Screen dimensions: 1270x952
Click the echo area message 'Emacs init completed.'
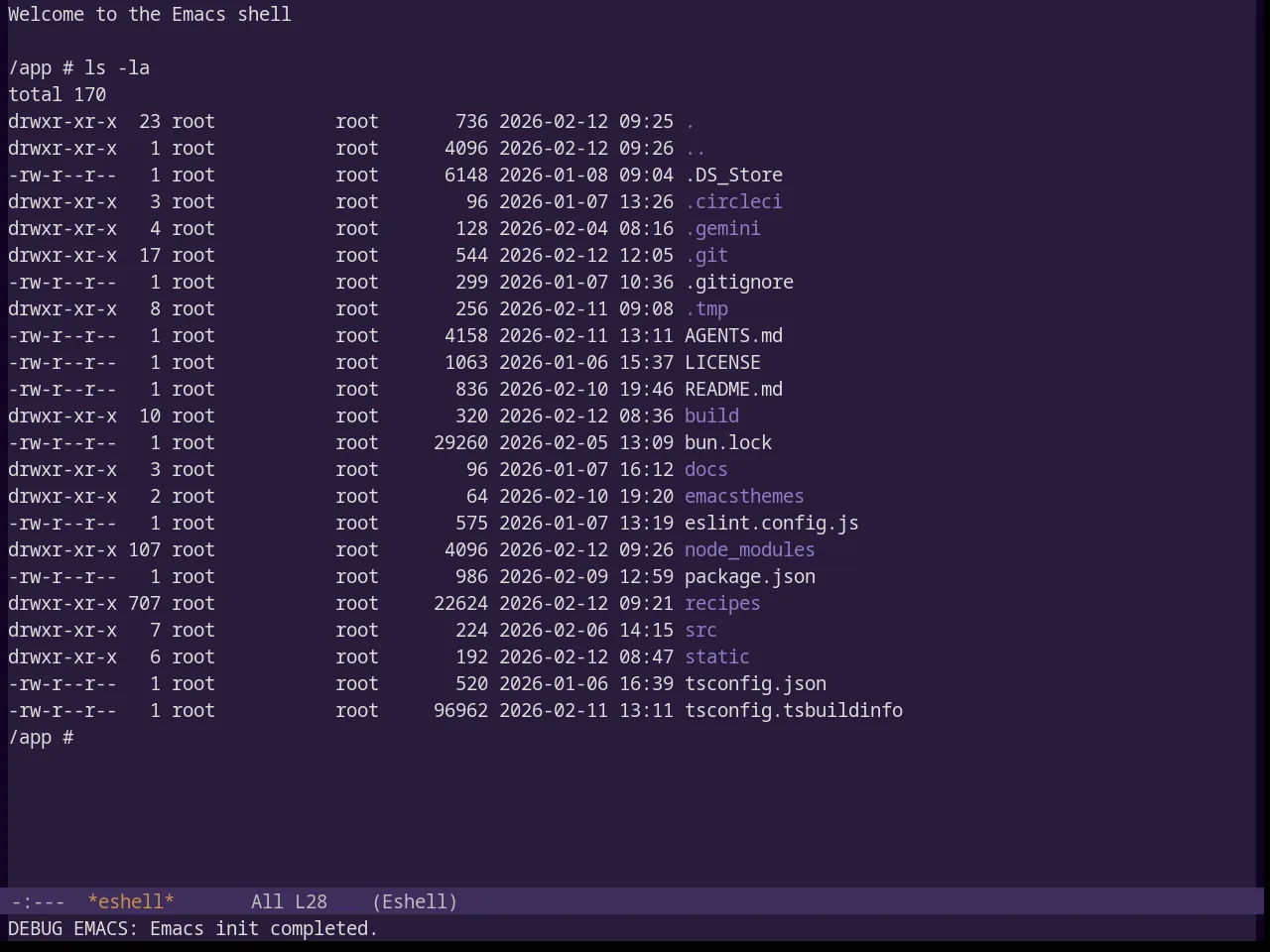[264, 928]
